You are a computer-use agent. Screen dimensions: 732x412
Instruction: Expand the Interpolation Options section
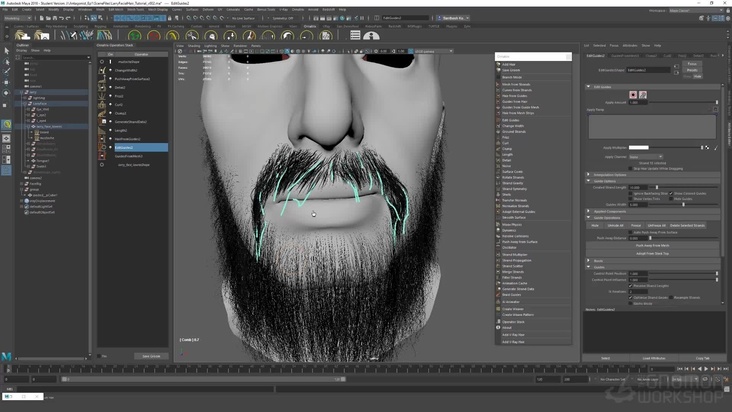pos(610,174)
